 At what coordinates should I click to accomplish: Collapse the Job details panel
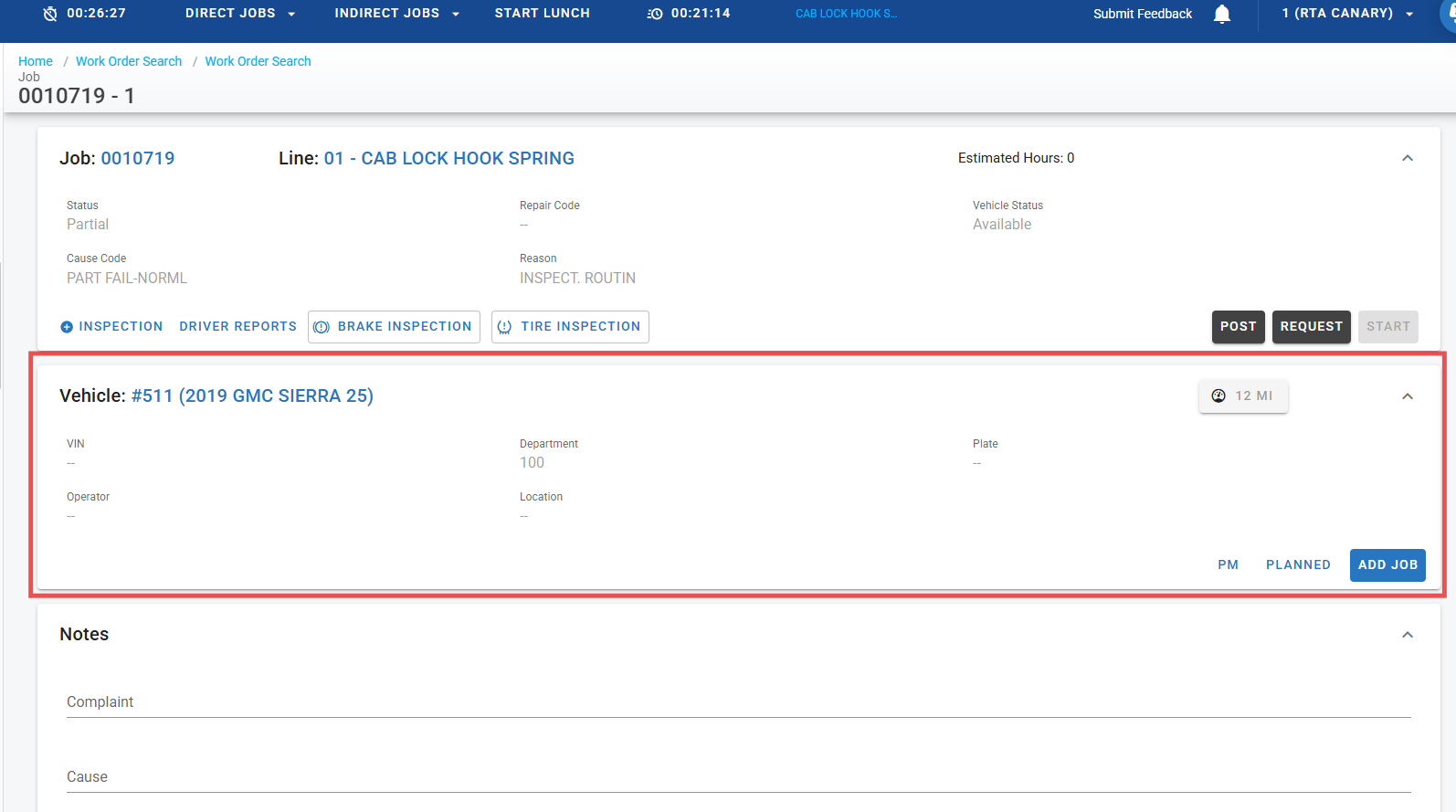[x=1407, y=158]
